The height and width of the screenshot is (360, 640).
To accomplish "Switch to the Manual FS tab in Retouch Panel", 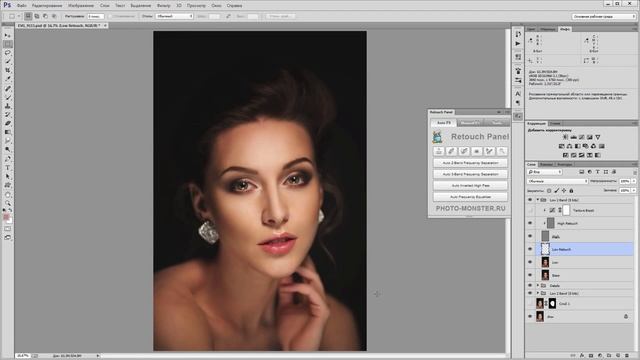I will point(470,122).
